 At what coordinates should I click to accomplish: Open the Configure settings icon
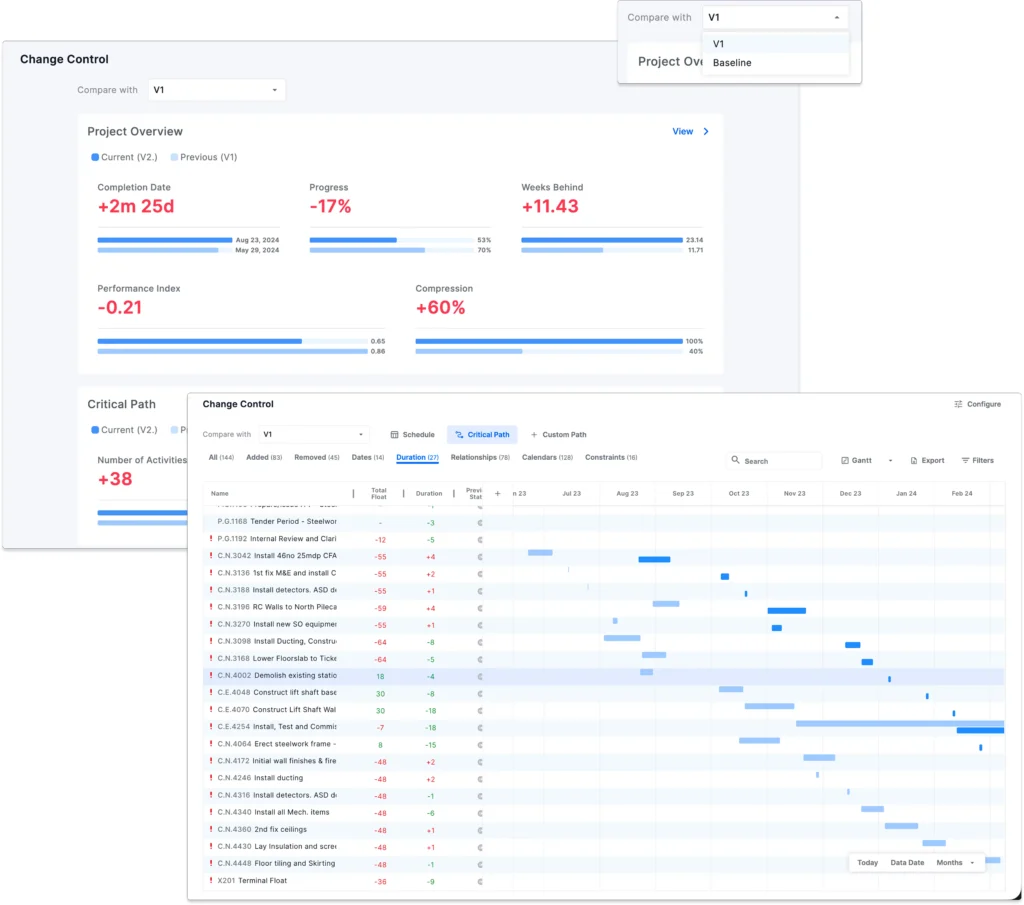tap(958, 404)
